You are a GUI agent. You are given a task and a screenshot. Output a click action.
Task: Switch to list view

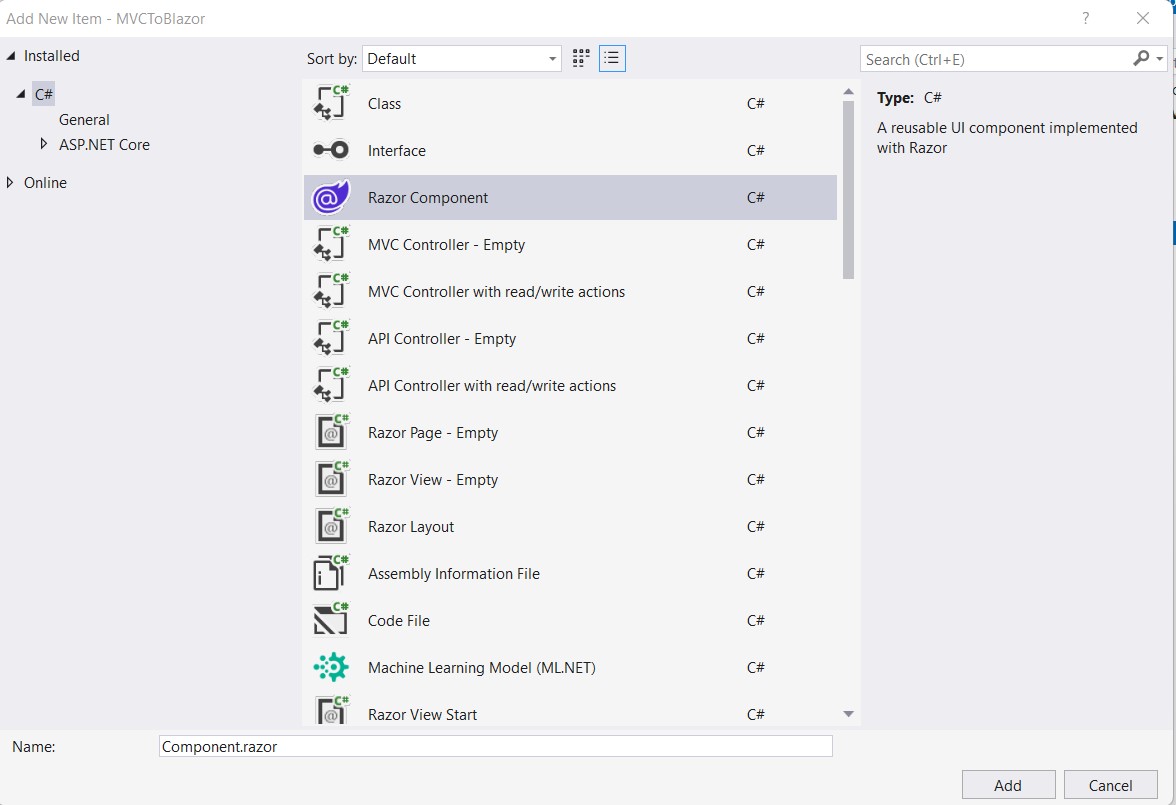tap(612, 58)
